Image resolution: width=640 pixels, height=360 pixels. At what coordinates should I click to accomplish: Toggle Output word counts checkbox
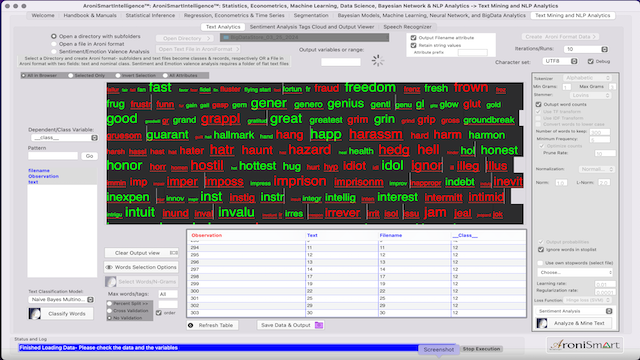click(x=538, y=104)
